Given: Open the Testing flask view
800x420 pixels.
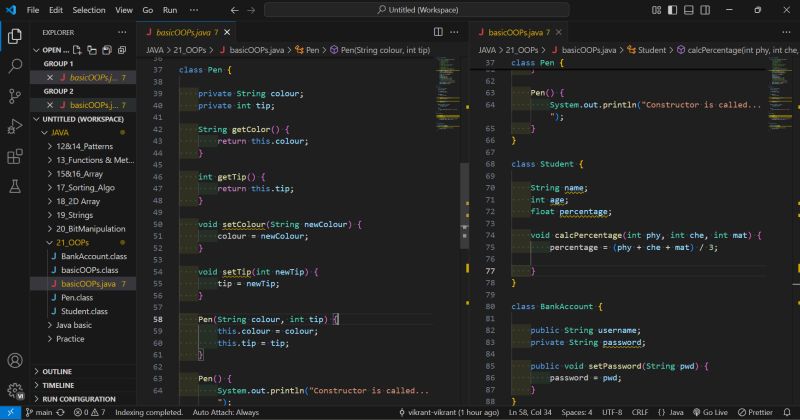Looking at the screenshot, I should pos(15,186).
